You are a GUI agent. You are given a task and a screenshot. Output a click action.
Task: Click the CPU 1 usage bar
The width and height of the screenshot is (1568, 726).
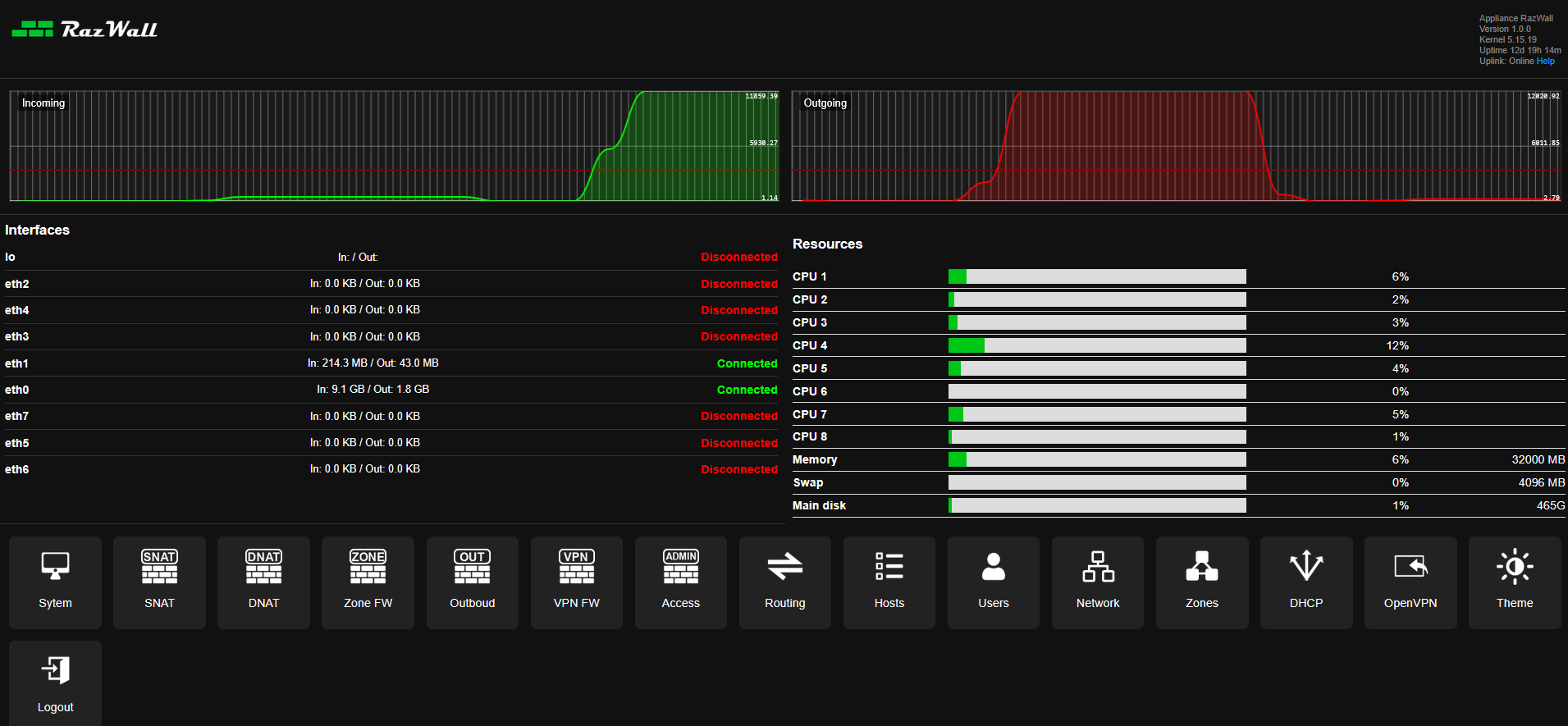tap(1097, 276)
